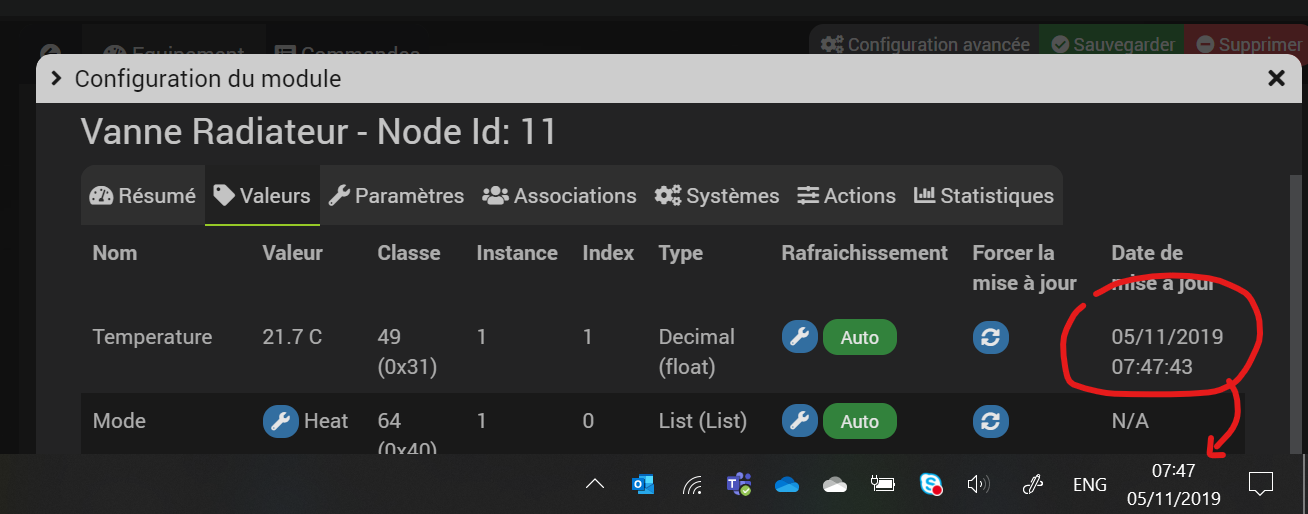Show hidden system tray icons
The height and width of the screenshot is (514, 1308).
[595, 485]
